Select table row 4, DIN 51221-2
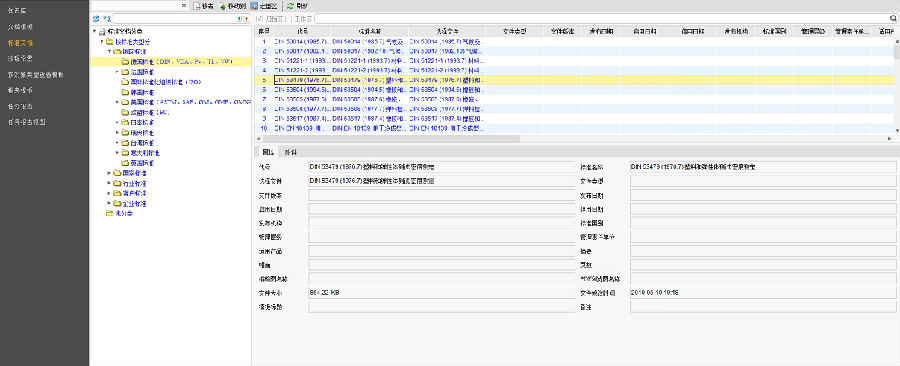The image size is (900, 366). (x=573, y=70)
